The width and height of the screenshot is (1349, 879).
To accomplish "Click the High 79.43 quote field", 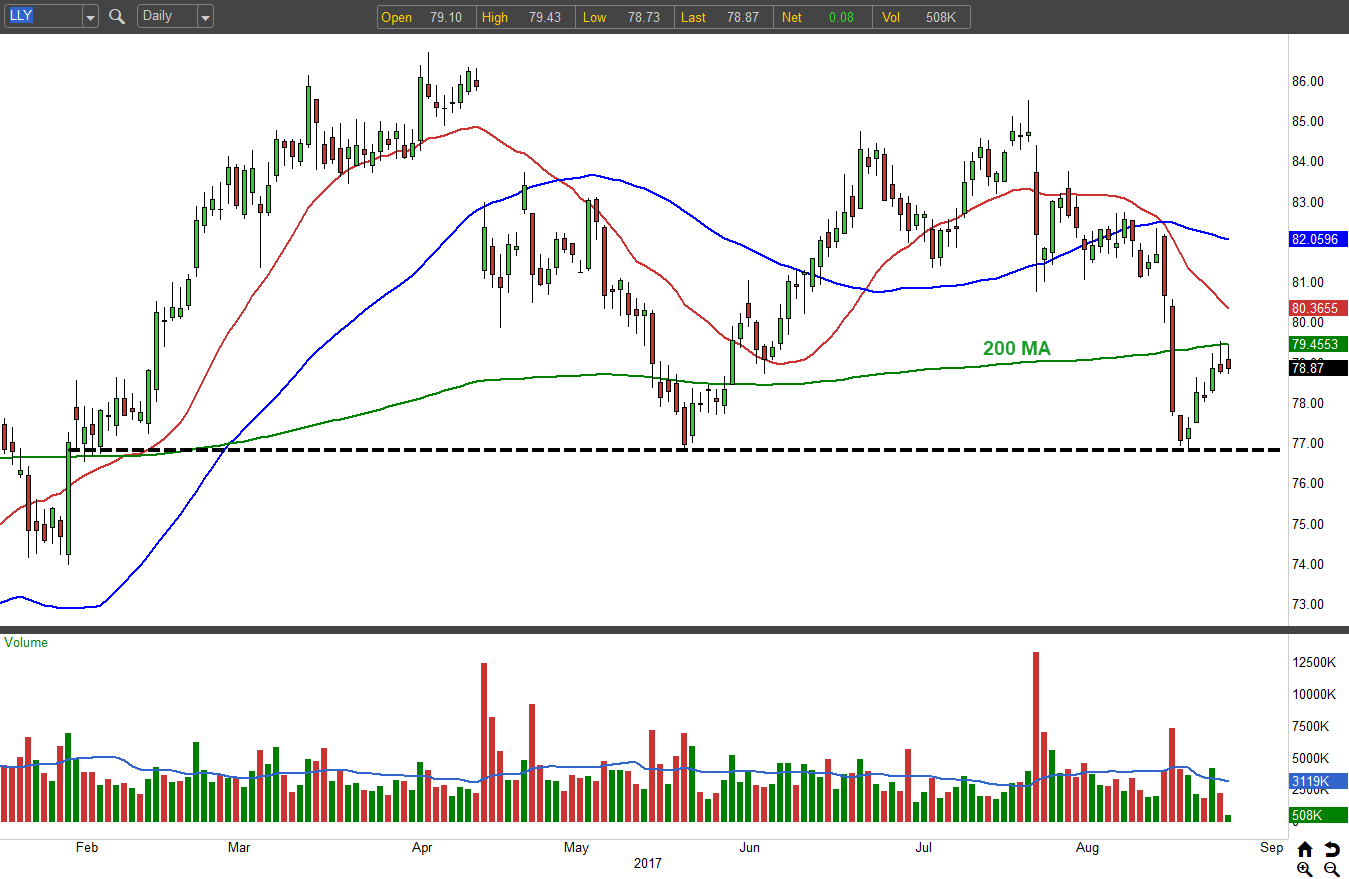I will (x=525, y=17).
